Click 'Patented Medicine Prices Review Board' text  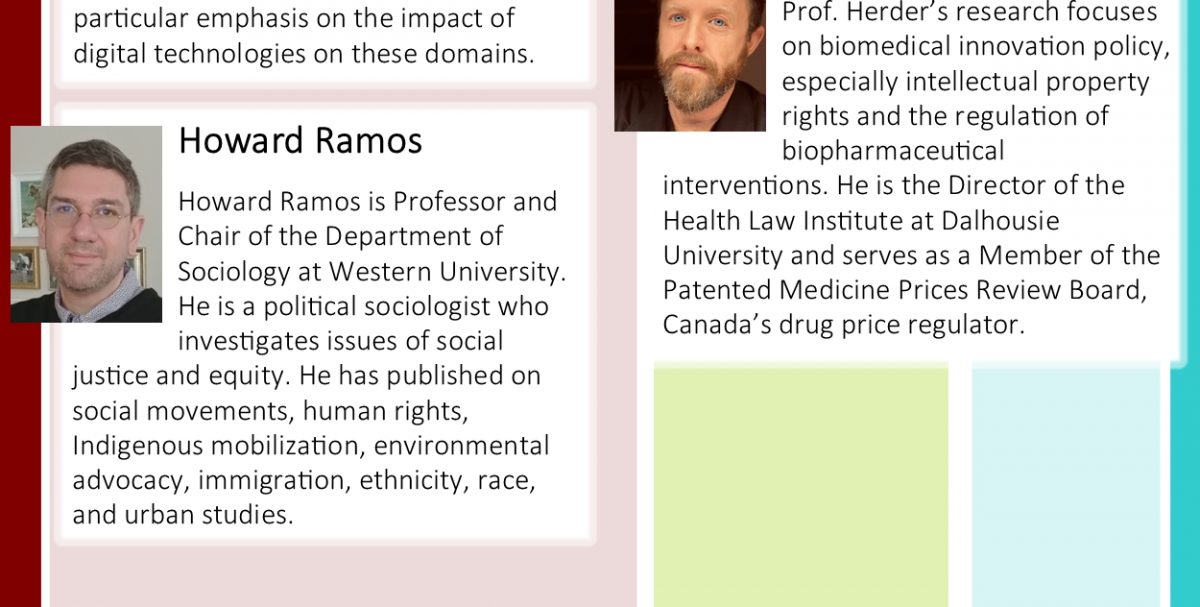point(901,290)
